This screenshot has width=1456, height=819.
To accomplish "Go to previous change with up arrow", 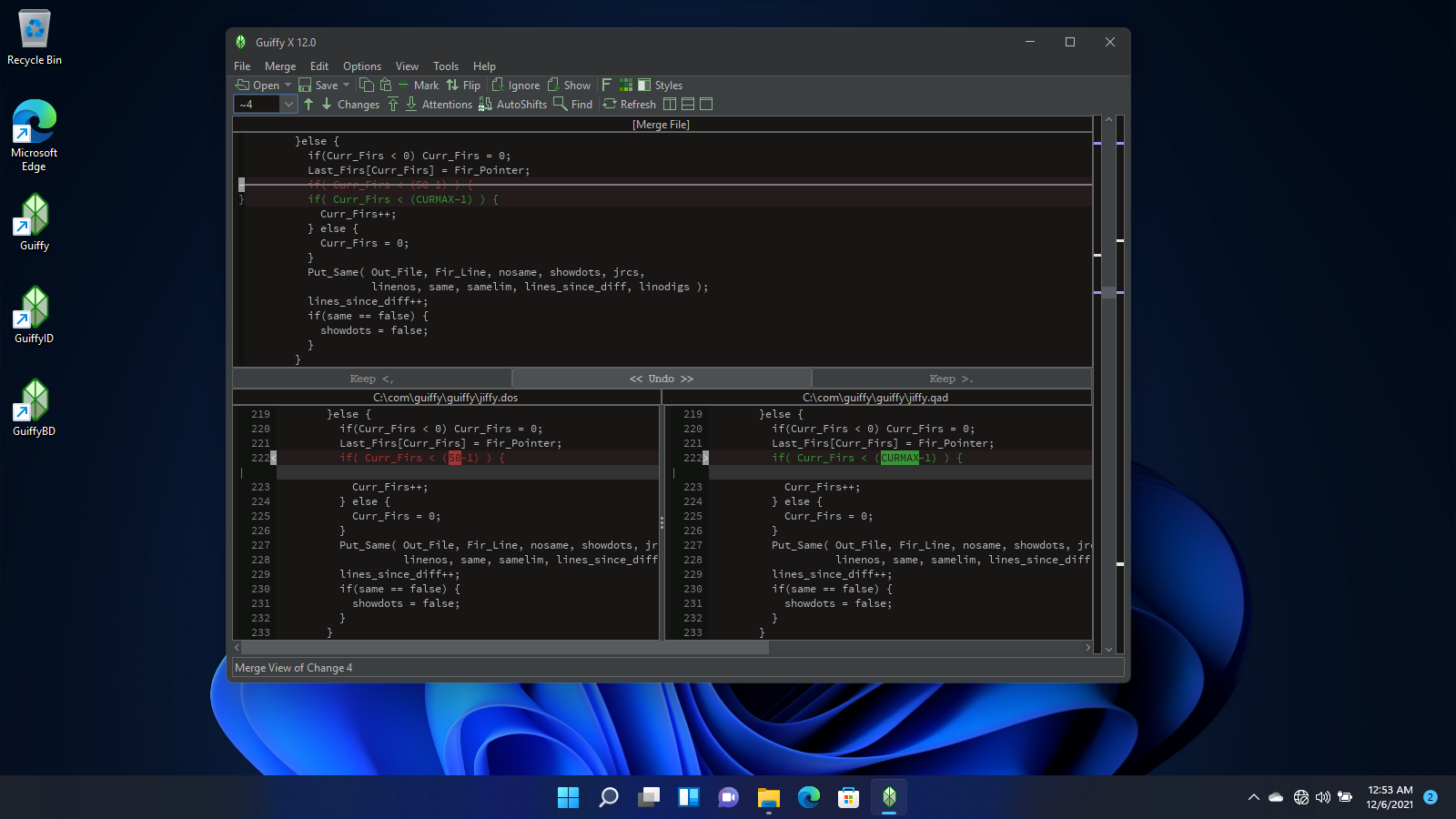I will [x=308, y=104].
